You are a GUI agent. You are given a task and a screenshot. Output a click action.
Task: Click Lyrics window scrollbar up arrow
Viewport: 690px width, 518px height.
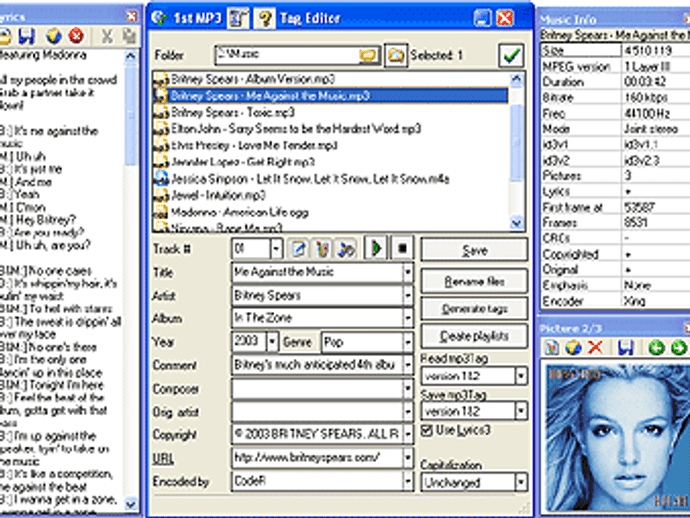131,56
